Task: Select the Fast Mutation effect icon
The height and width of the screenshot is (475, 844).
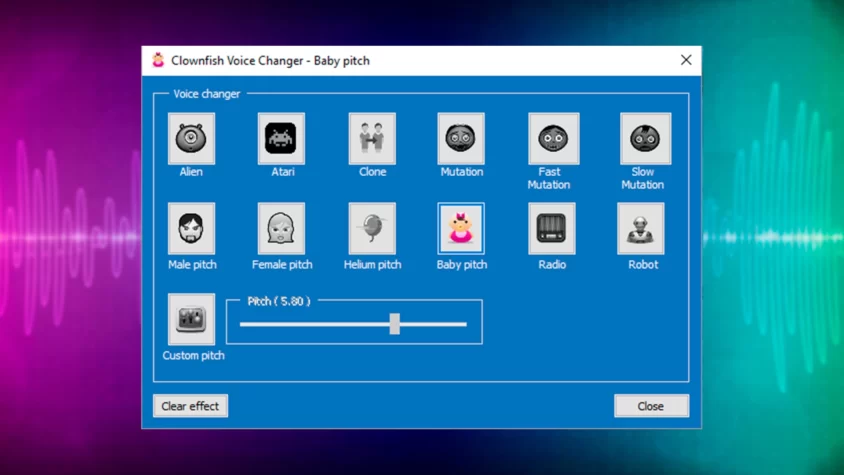Action: pyautogui.click(x=553, y=138)
